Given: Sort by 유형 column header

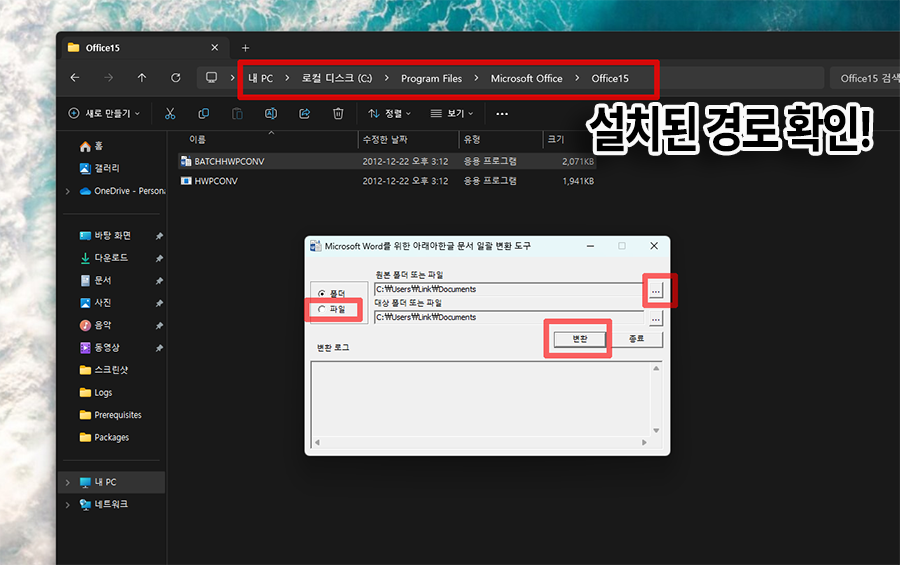Looking at the screenshot, I should click(501, 139).
